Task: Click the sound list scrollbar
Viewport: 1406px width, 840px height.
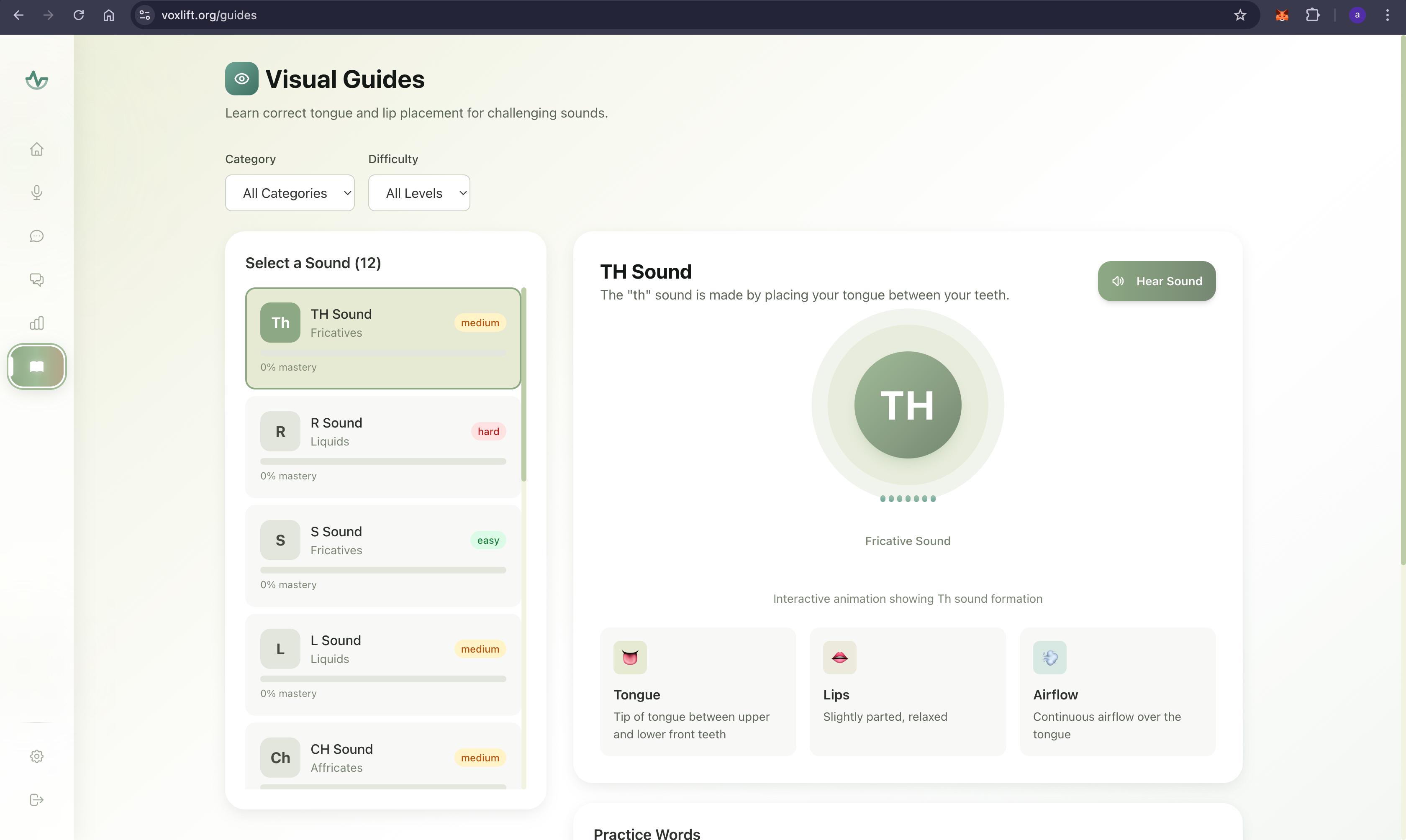Action: click(523, 385)
